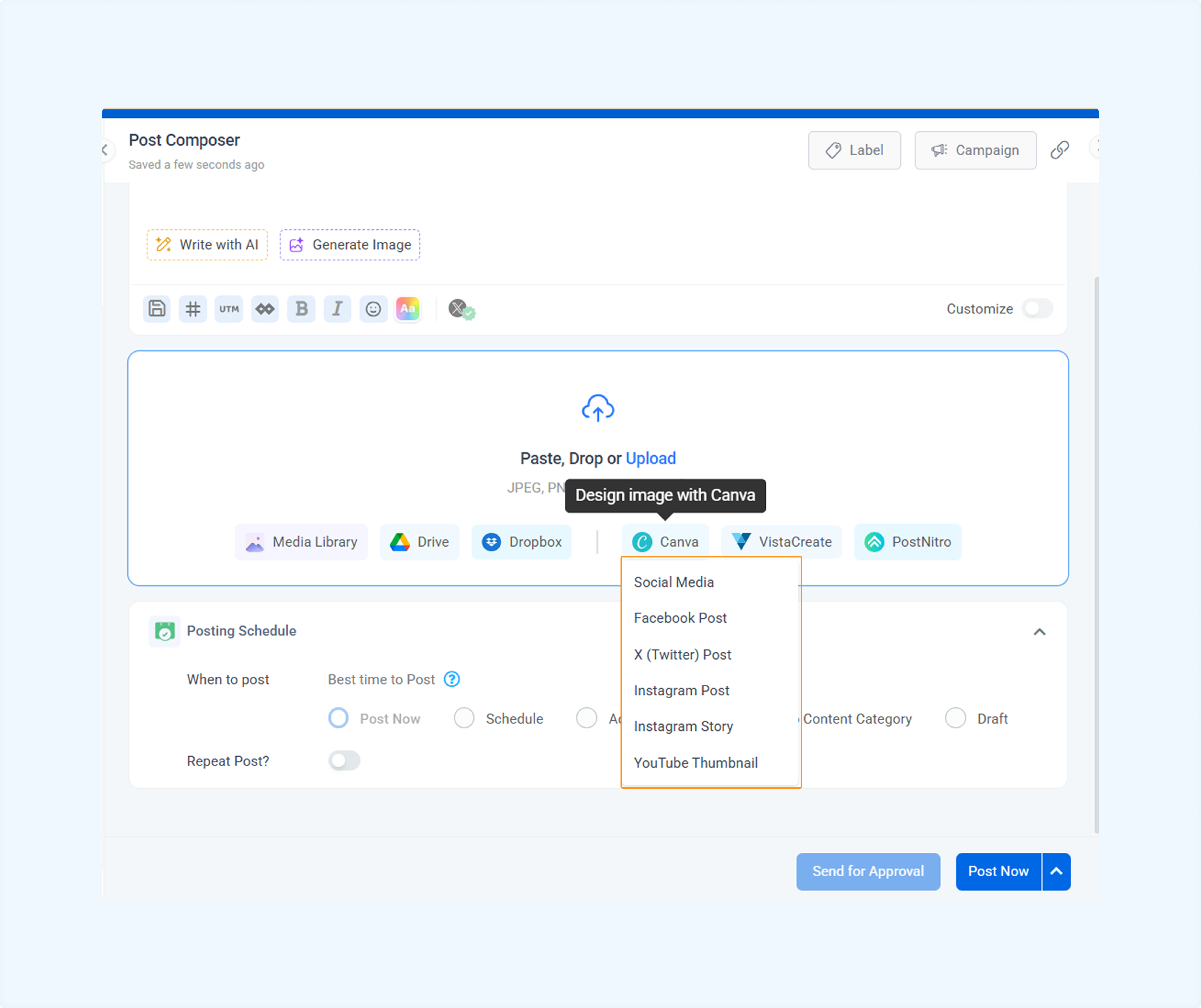Viewport: 1201px width, 1008px height.
Task: Open UTM parameters tool
Action: tap(229, 309)
